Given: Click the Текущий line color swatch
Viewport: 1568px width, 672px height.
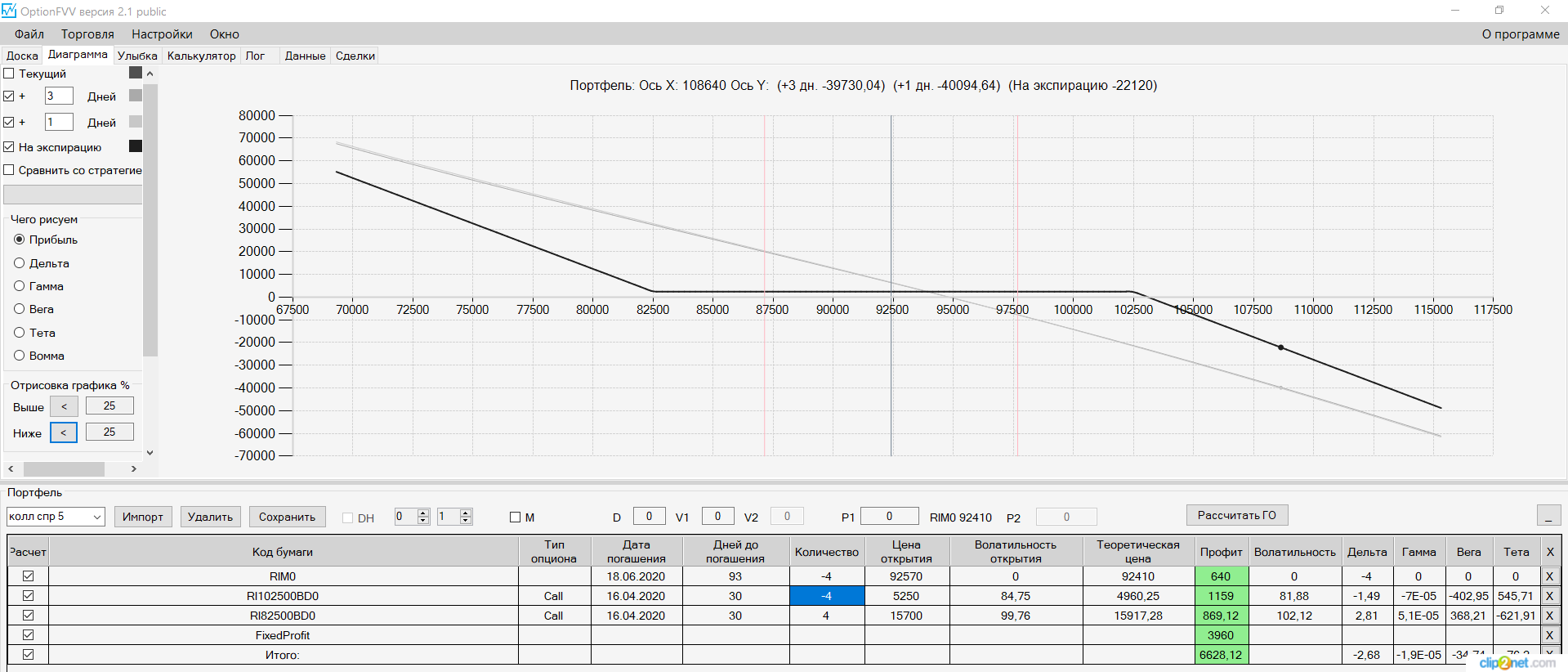Looking at the screenshot, I should tap(136, 73).
